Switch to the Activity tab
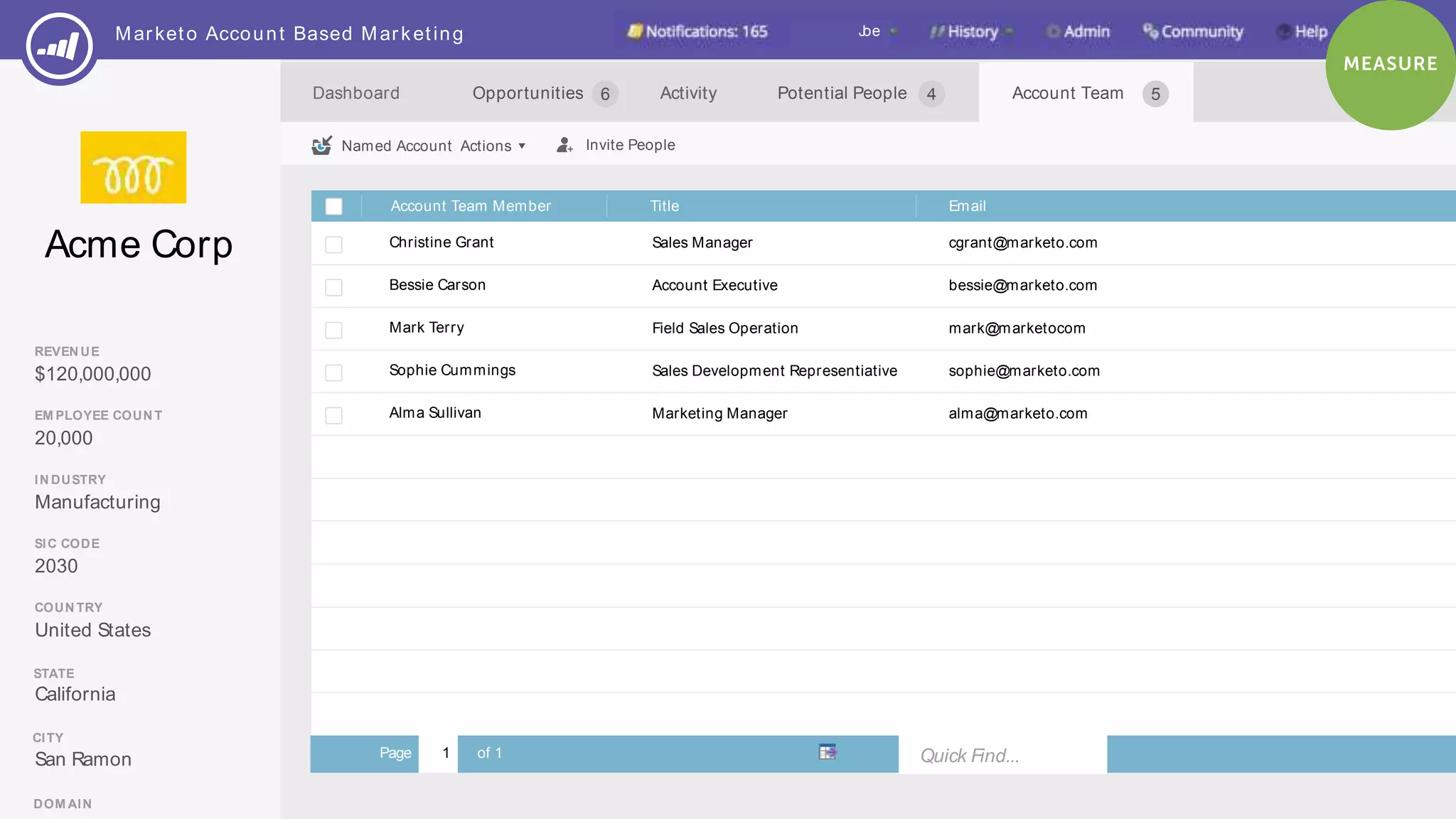 tap(688, 93)
